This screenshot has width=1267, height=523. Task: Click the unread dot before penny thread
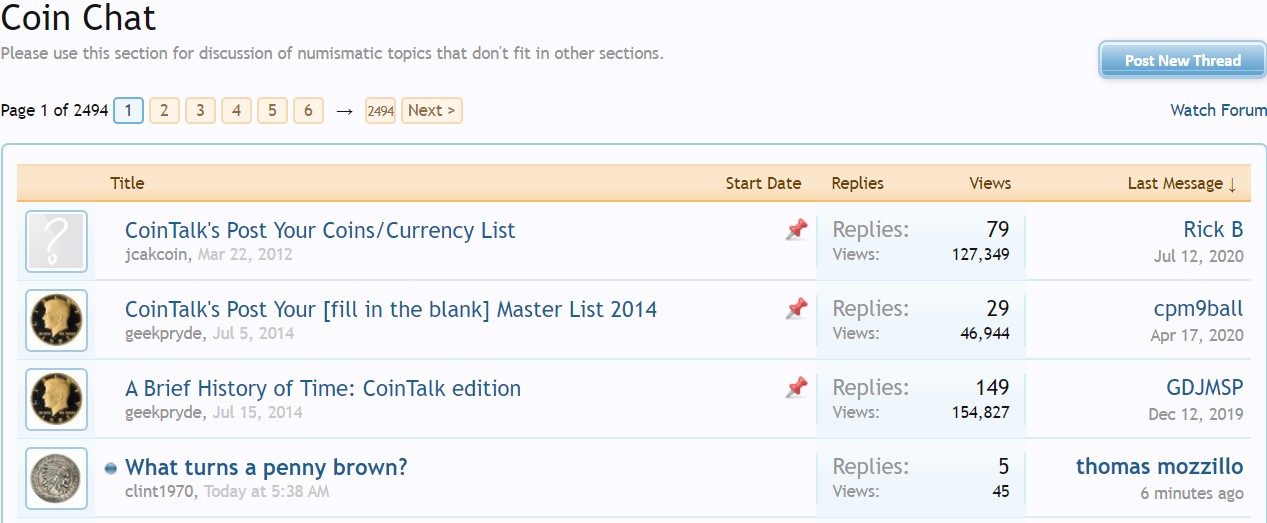110,468
